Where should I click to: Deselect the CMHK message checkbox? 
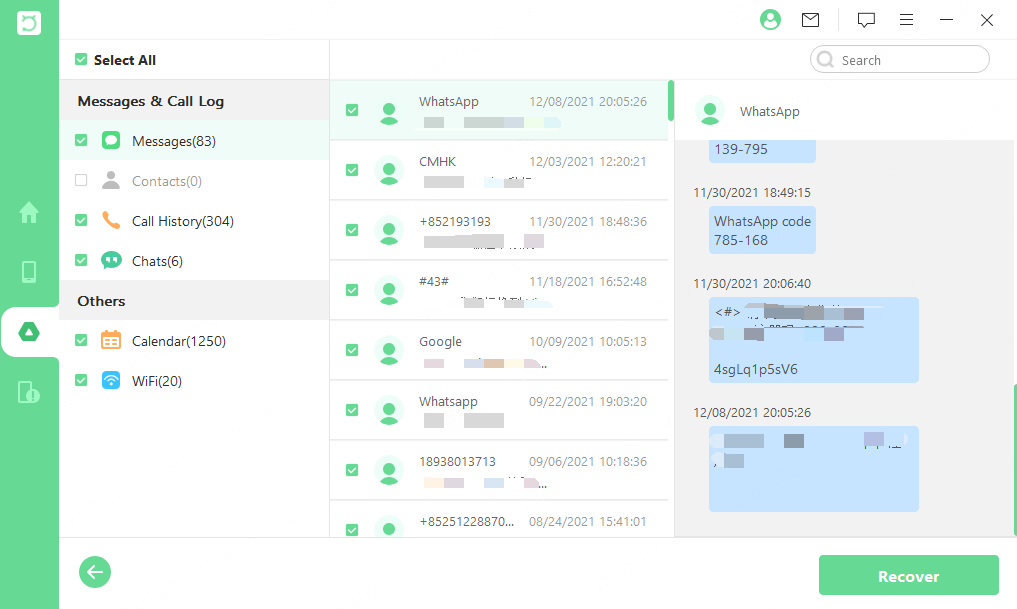click(352, 170)
